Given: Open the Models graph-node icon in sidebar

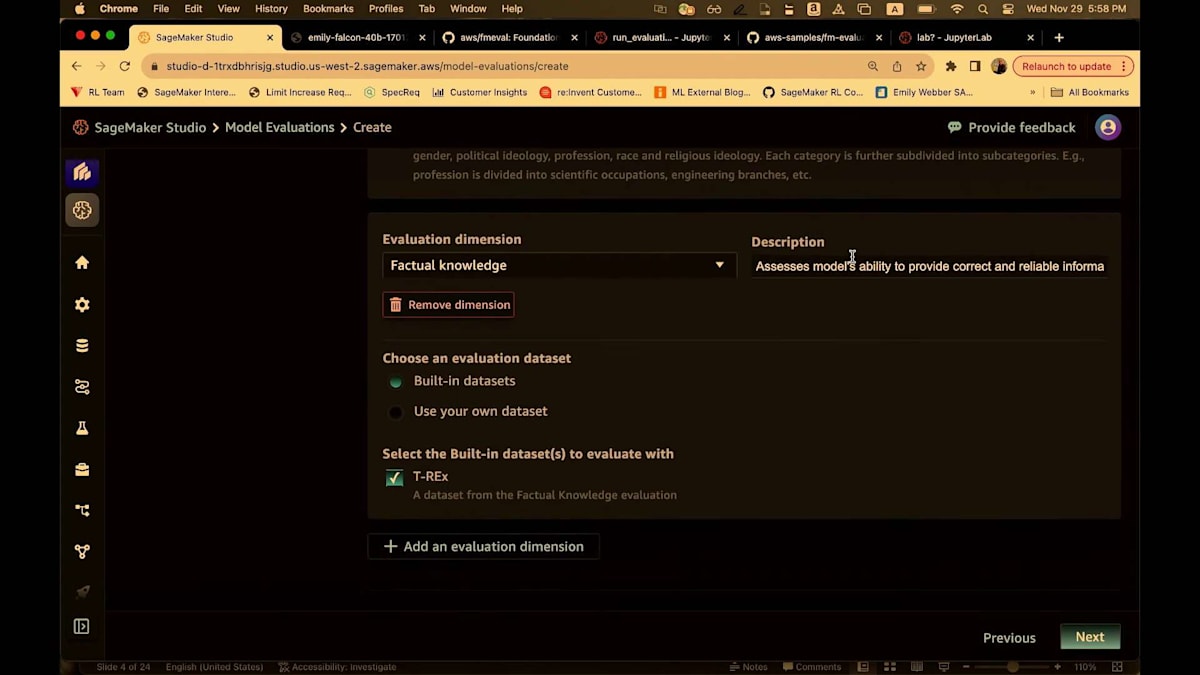Looking at the screenshot, I should pyautogui.click(x=82, y=551).
